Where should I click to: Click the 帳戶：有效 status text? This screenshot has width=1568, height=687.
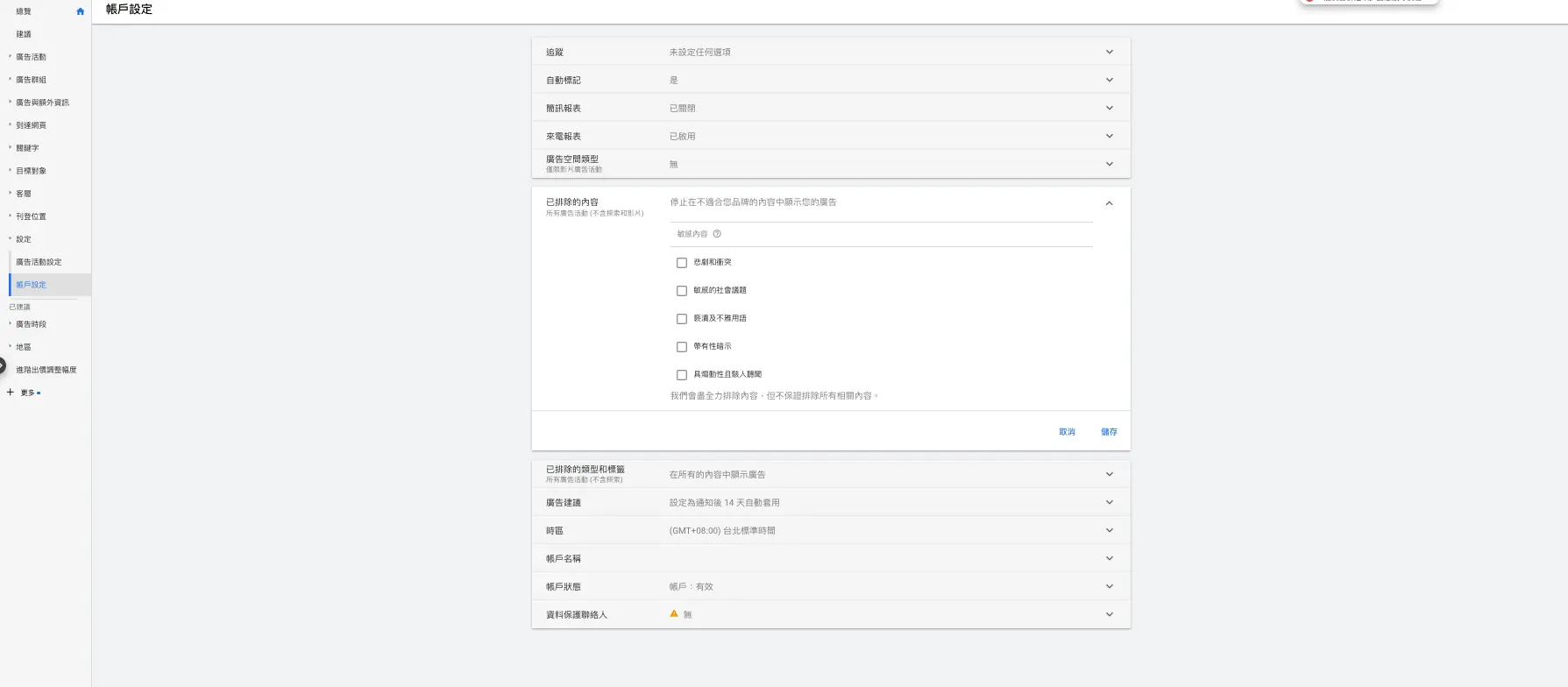(x=691, y=587)
